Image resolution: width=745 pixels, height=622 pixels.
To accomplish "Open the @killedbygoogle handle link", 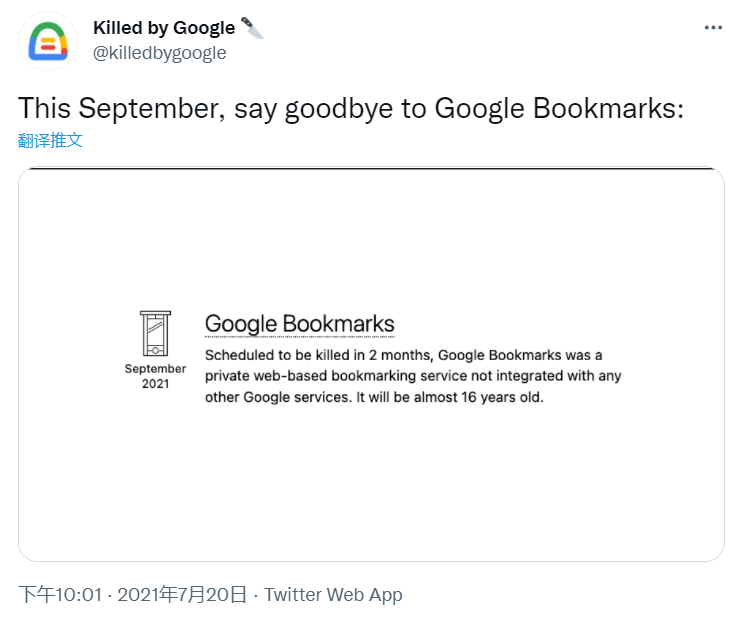I will (160, 53).
